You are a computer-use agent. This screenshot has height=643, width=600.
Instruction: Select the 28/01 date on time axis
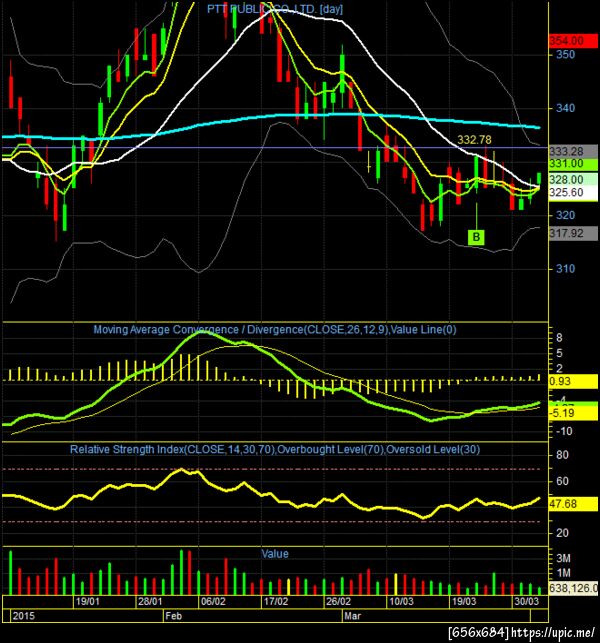click(x=150, y=602)
